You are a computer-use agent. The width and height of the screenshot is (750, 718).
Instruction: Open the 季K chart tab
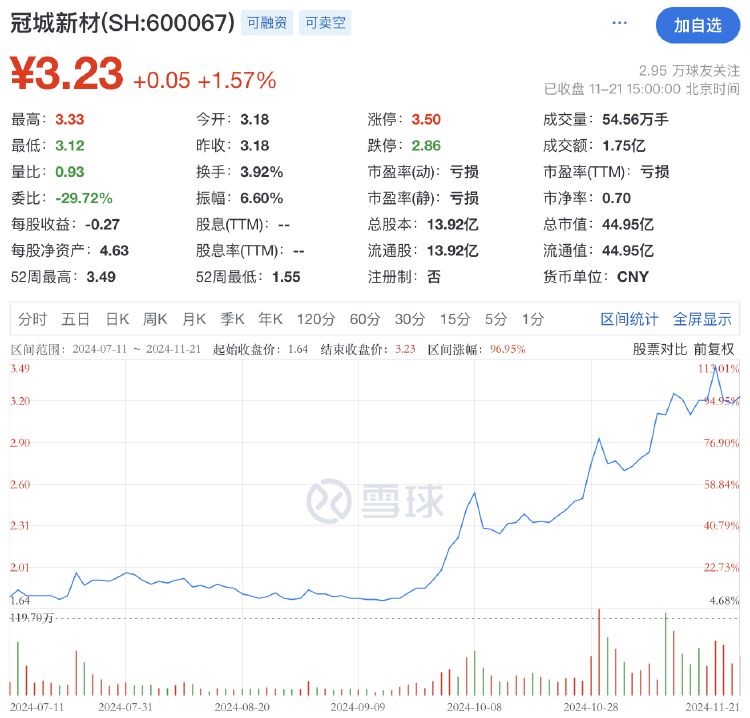tap(232, 319)
